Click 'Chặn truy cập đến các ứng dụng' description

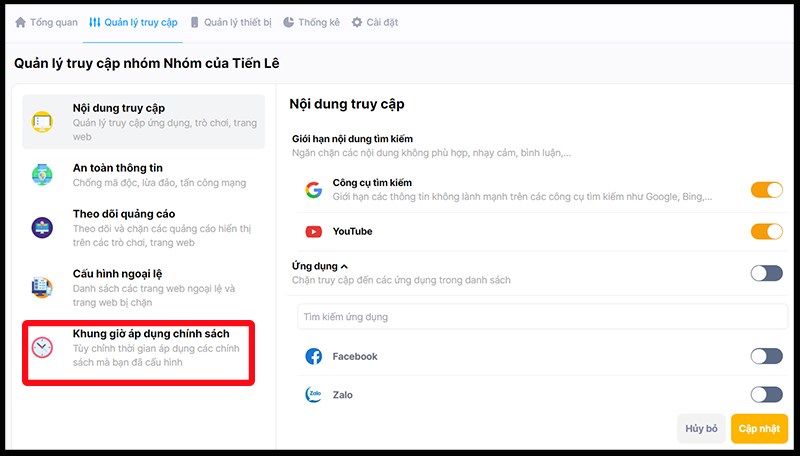401,280
